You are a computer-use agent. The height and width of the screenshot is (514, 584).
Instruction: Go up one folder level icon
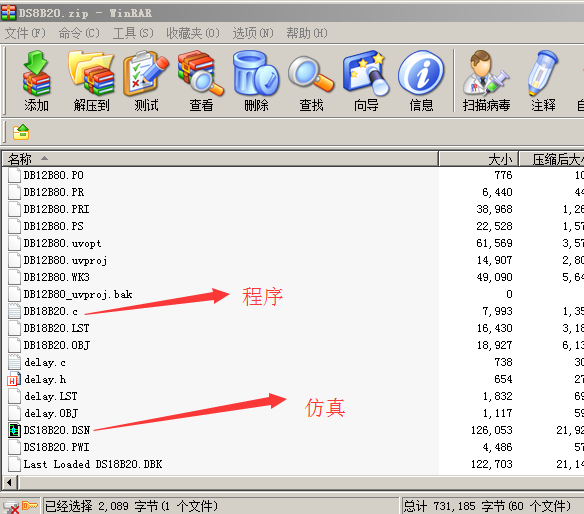pyautogui.click(x=21, y=132)
